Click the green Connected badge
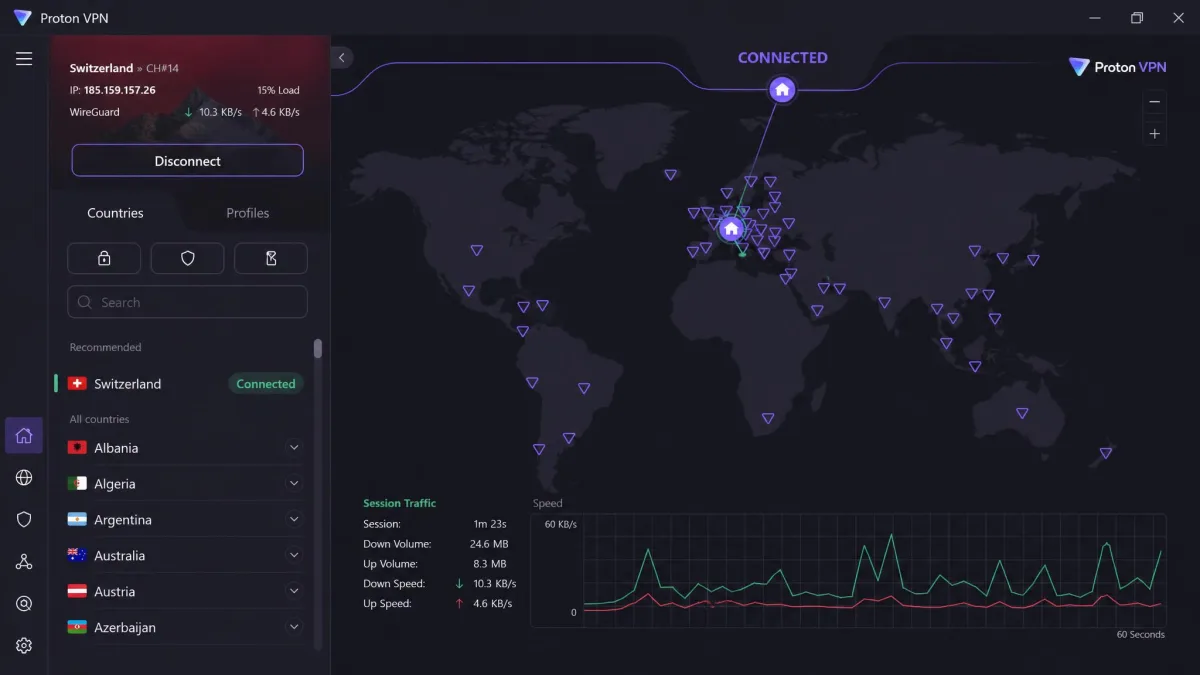Viewport: 1200px width, 675px height. [x=266, y=384]
